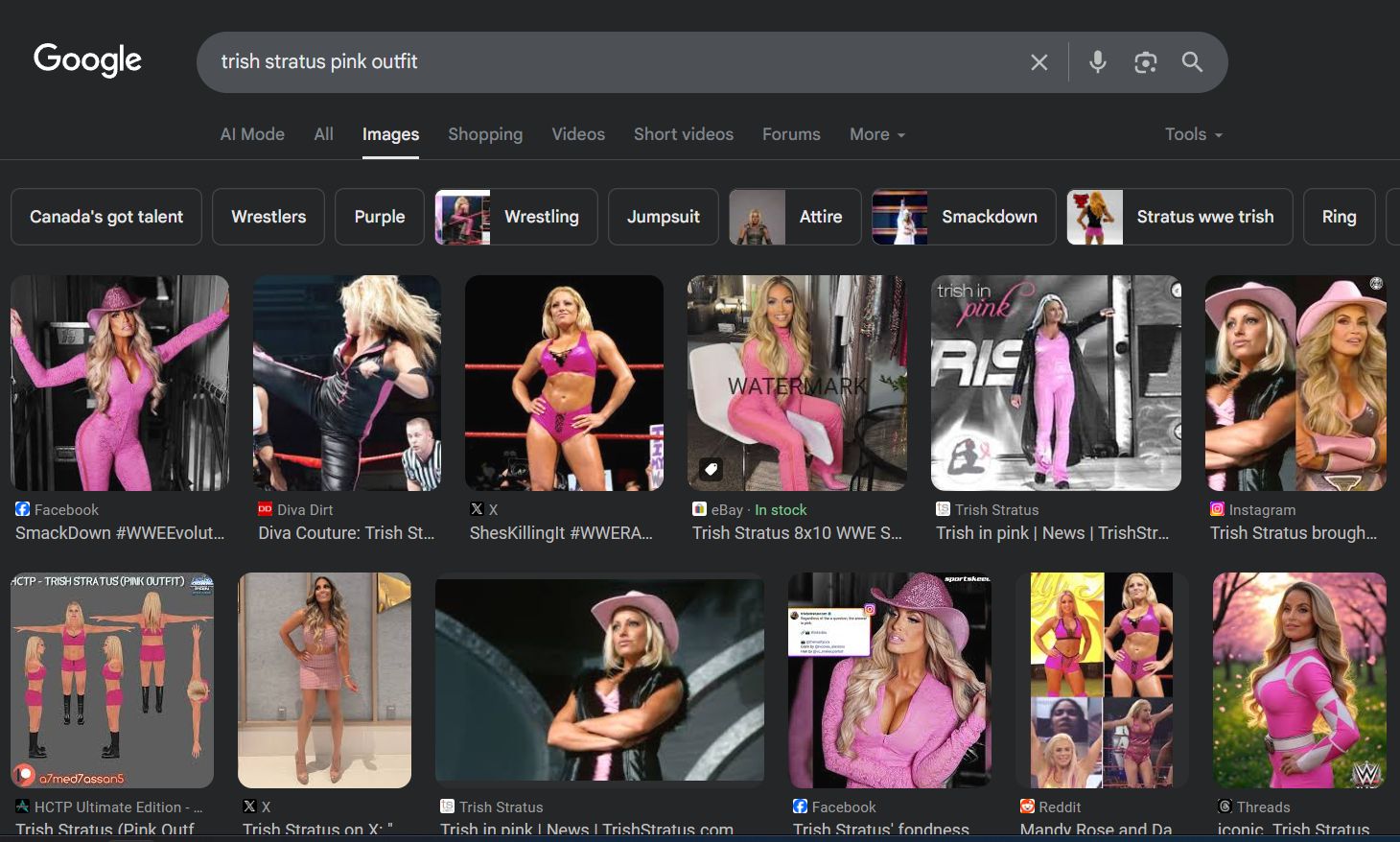The width and height of the screenshot is (1400, 842).
Task: Open the Tools dropdown
Action: click(x=1193, y=134)
